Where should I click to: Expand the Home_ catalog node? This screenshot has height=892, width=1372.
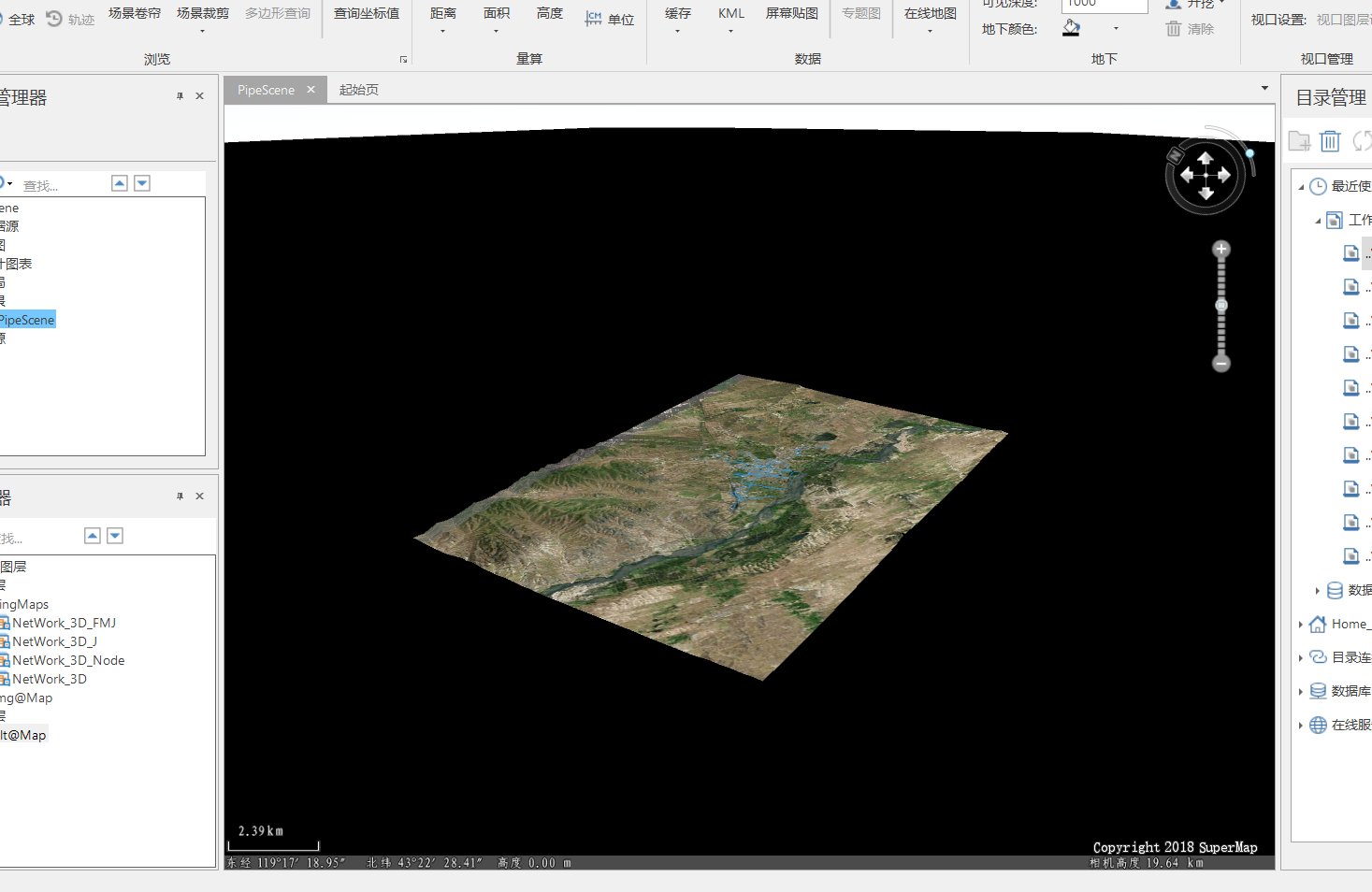coord(1301,625)
